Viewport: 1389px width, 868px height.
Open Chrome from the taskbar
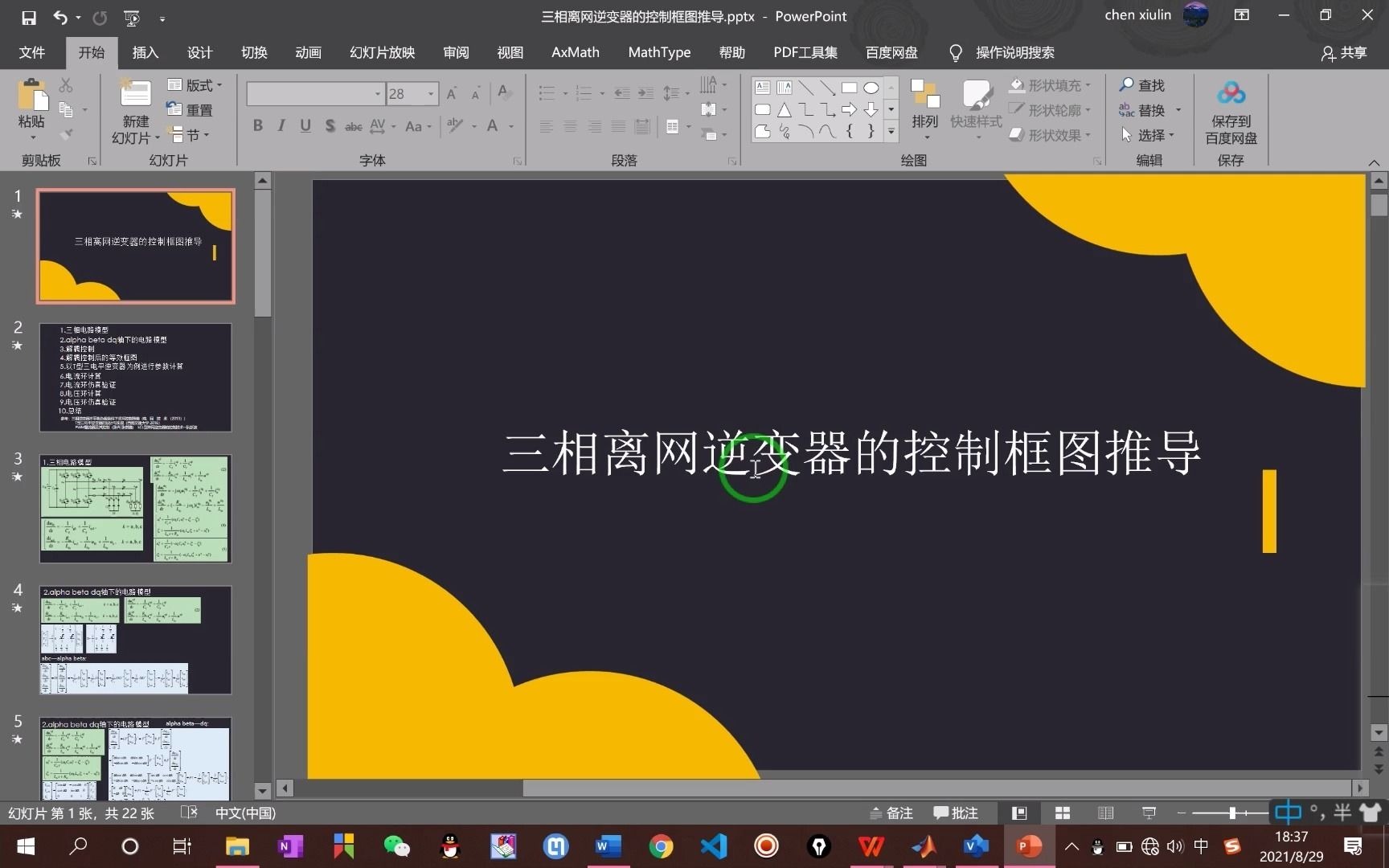pos(661,846)
